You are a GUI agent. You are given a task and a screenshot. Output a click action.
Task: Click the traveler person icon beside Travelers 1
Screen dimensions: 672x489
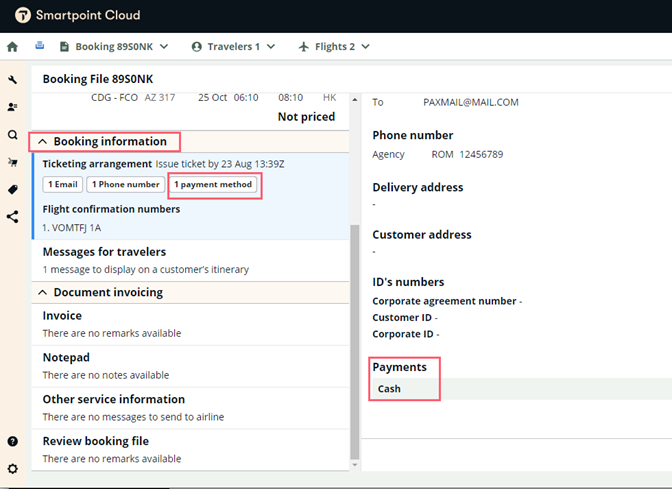point(197,46)
